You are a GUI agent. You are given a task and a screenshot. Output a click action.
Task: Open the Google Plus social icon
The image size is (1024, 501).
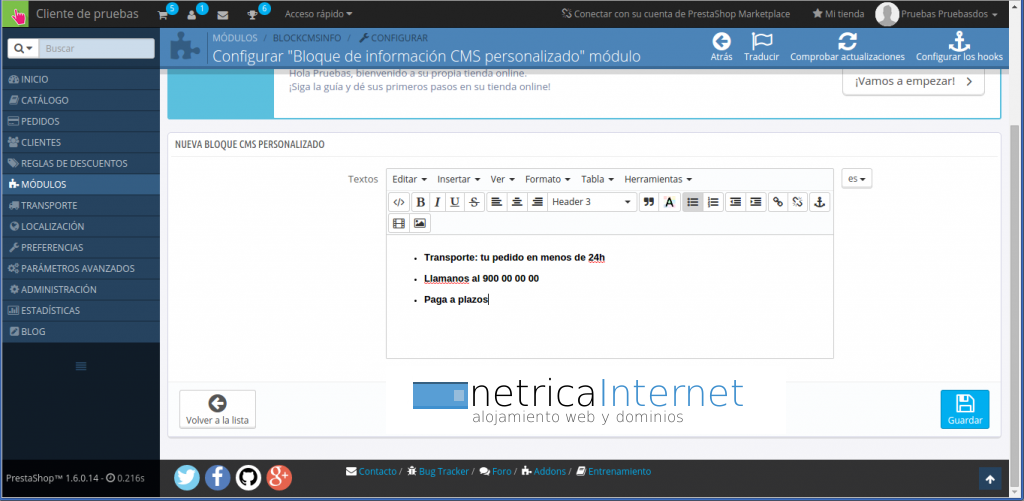click(279, 477)
